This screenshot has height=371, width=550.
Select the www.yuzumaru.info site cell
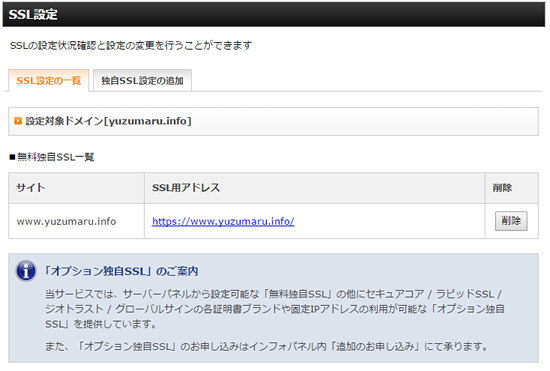[76, 221]
